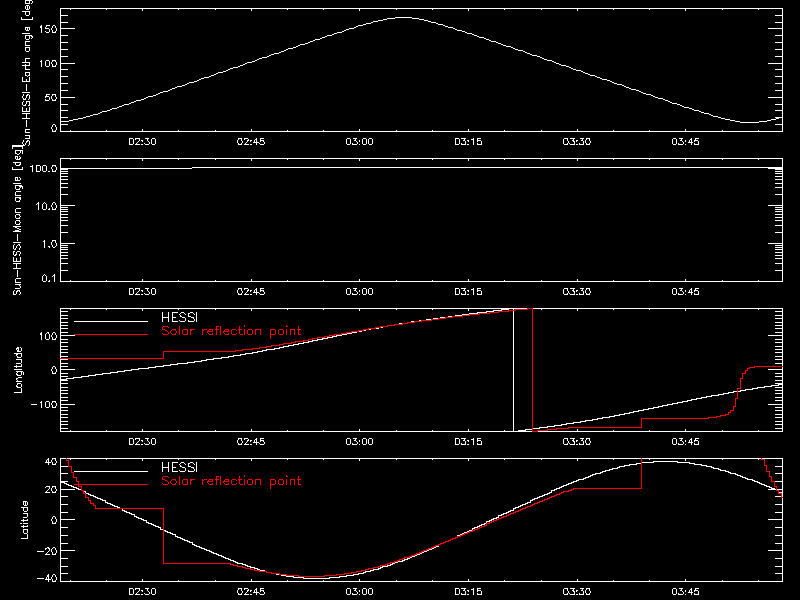Click the Longitude axis title
This screenshot has height=600, width=800.
pyautogui.click(x=18, y=370)
